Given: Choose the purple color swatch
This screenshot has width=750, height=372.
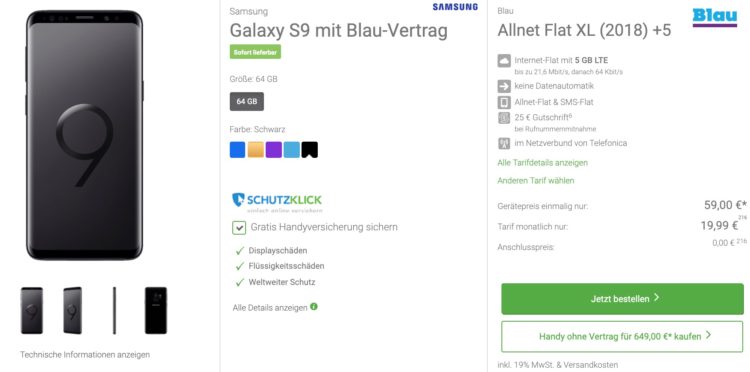Looking at the screenshot, I should point(274,150).
